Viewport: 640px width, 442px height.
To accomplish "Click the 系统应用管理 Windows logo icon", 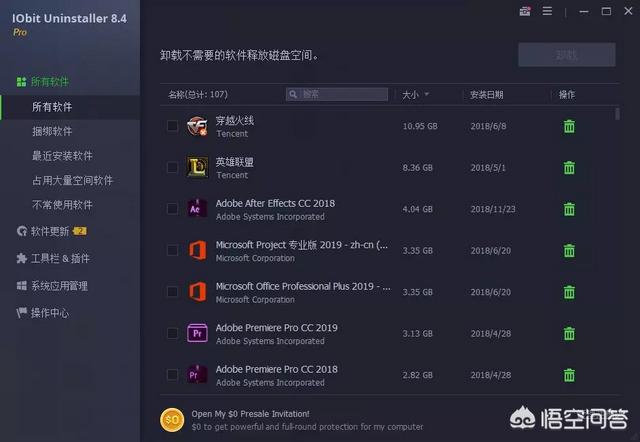I will click(22, 286).
